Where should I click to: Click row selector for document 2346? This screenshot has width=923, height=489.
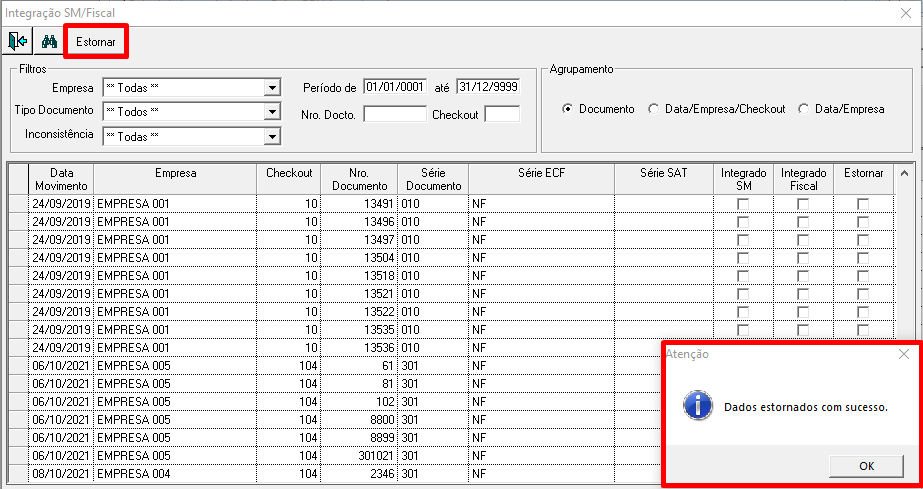click(x=20, y=474)
